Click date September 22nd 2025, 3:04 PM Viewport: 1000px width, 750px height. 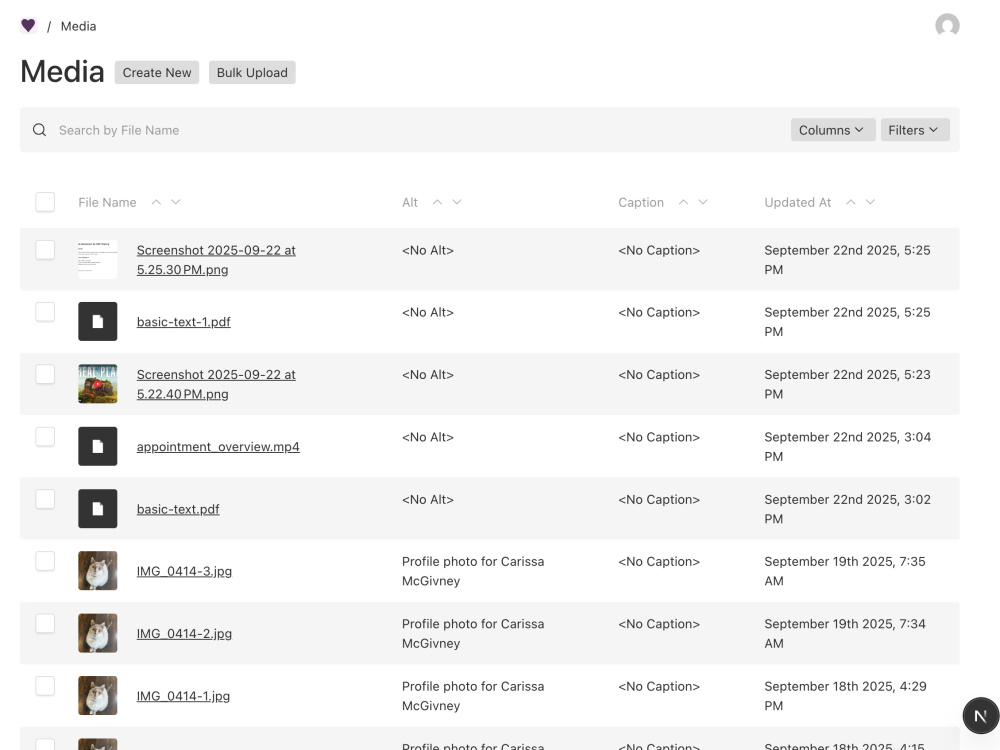click(848, 446)
